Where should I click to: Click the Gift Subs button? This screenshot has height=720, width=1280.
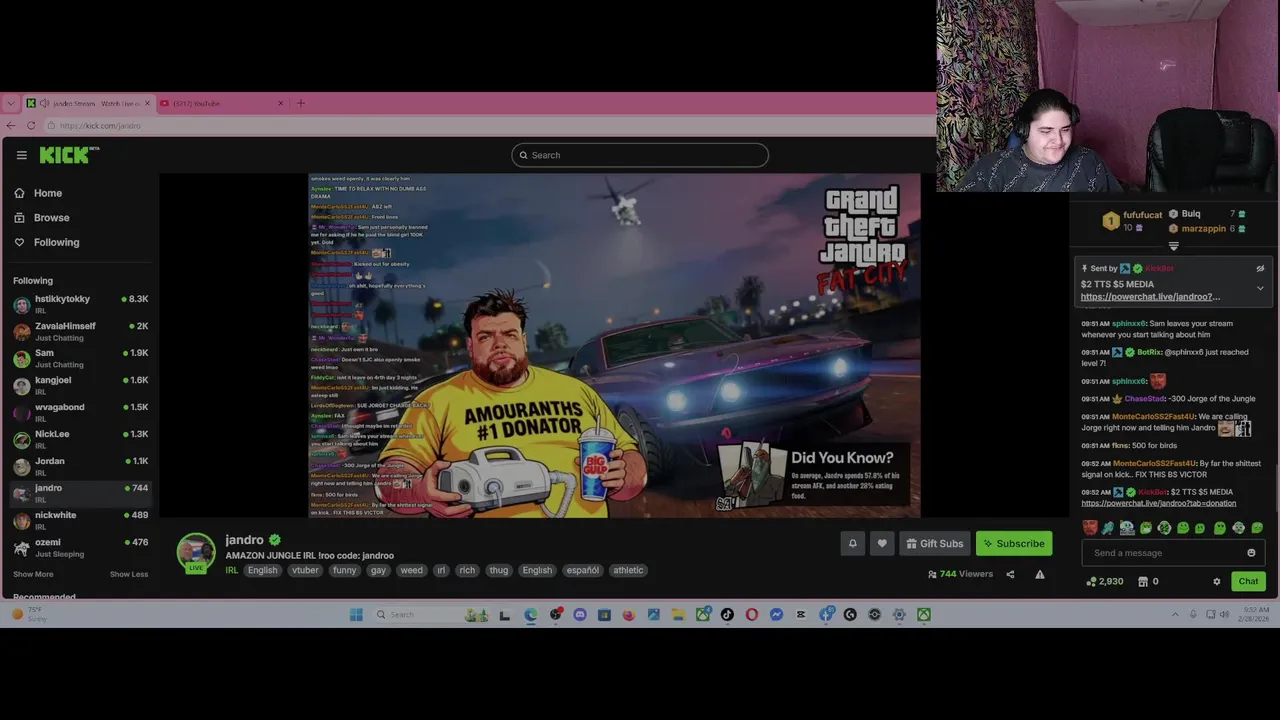[x=935, y=543]
